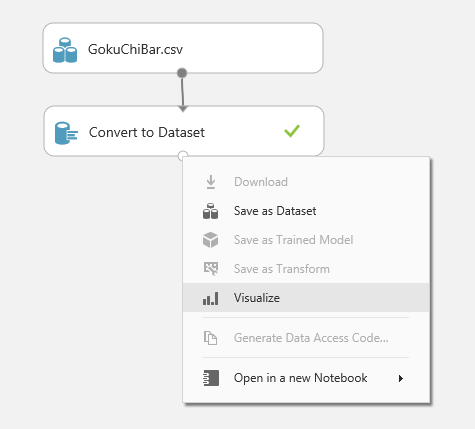Image resolution: width=475 pixels, height=429 pixels.
Task: Click the Visualize bar chart icon
Action: (211, 298)
